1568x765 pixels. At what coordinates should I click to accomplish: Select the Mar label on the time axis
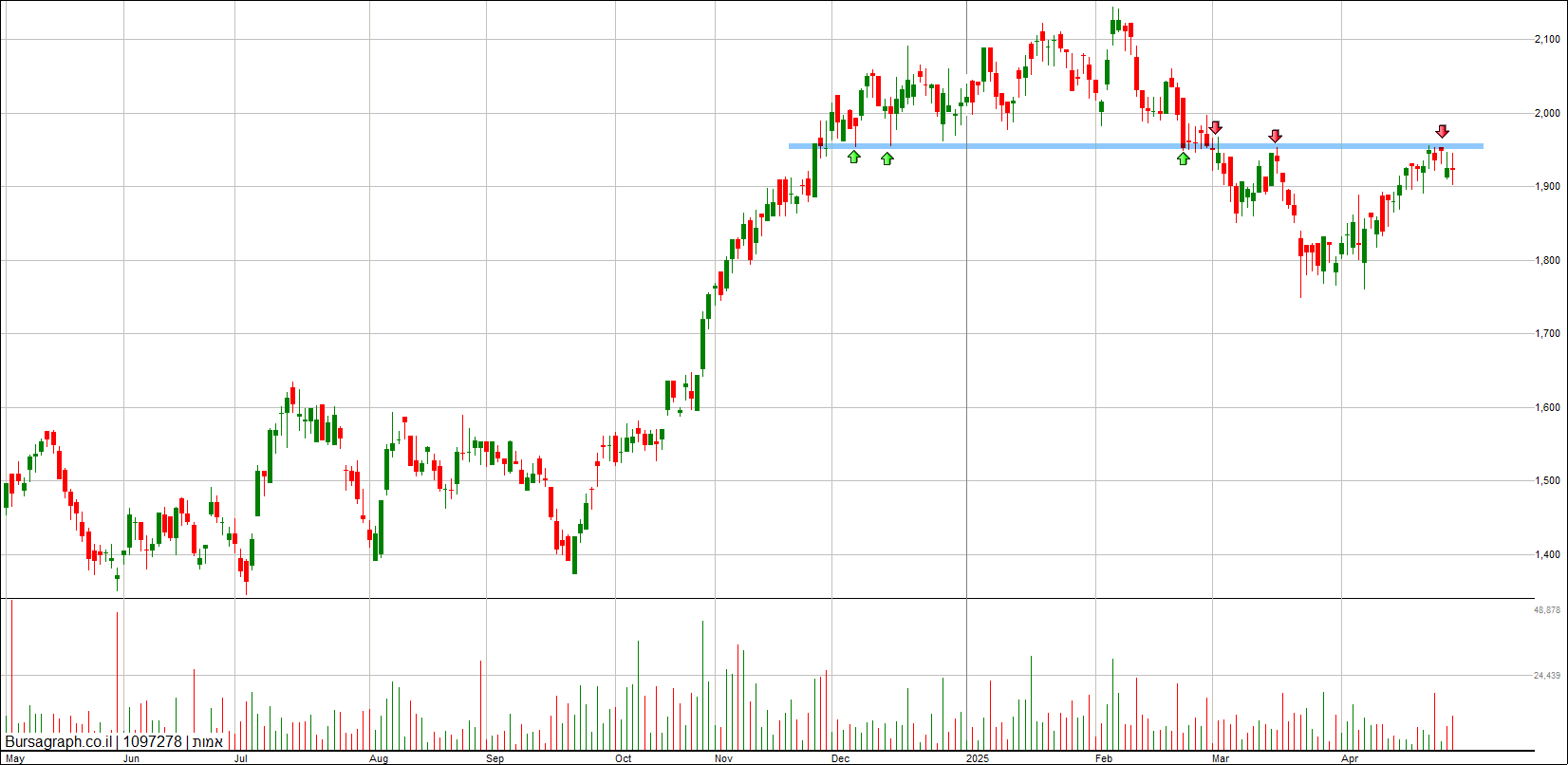click(1222, 759)
